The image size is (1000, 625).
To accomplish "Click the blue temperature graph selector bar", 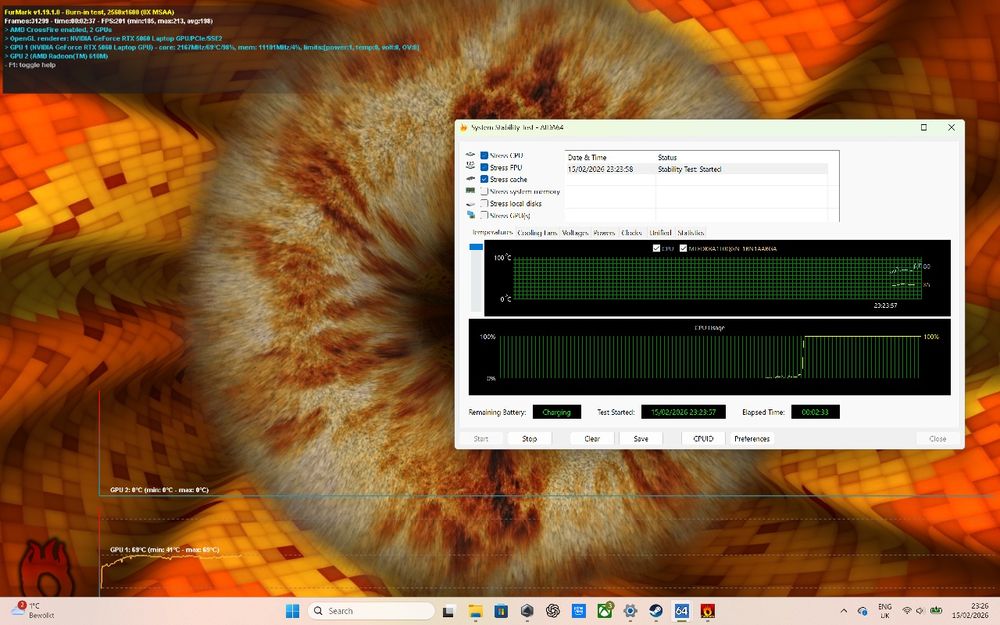I will point(476,246).
